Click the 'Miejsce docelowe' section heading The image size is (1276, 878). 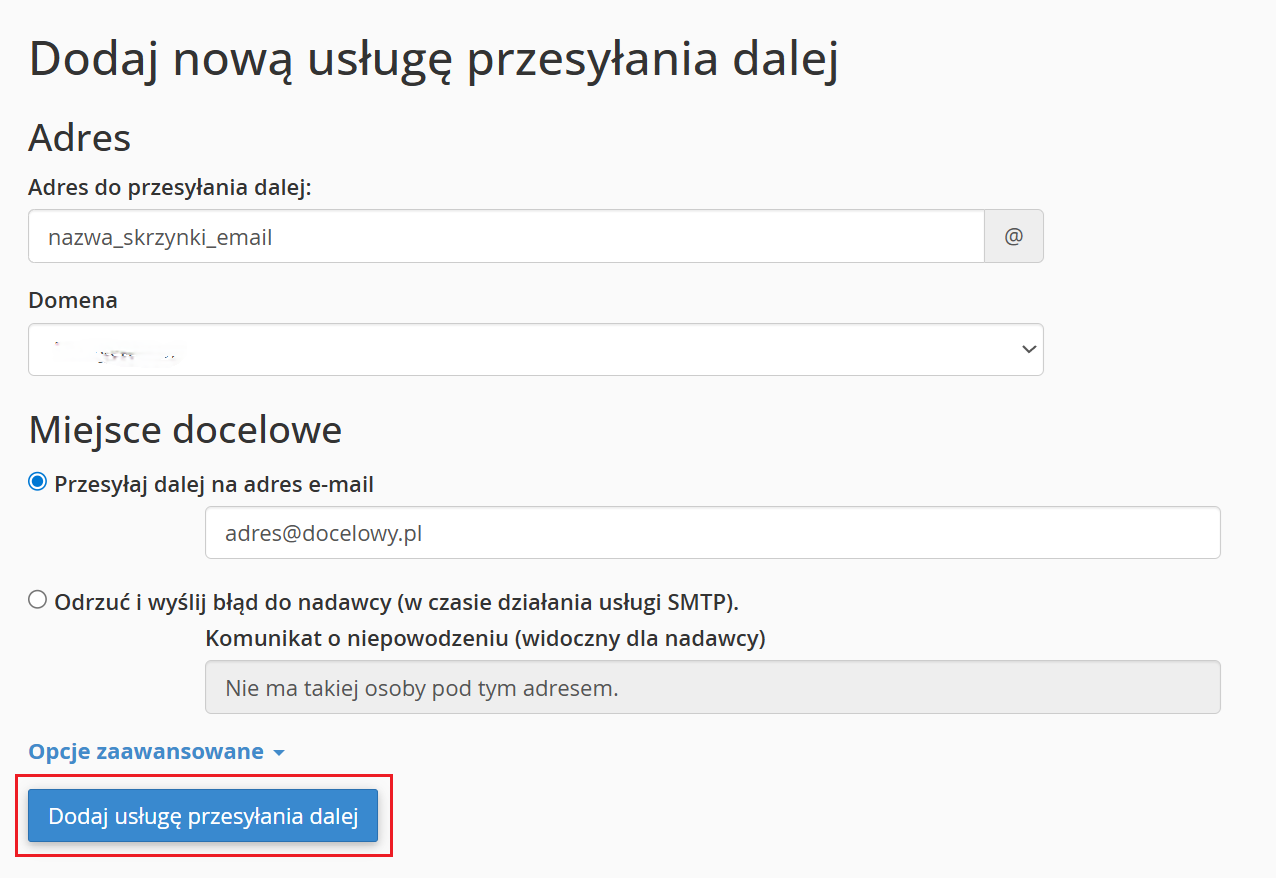tap(185, 430)
